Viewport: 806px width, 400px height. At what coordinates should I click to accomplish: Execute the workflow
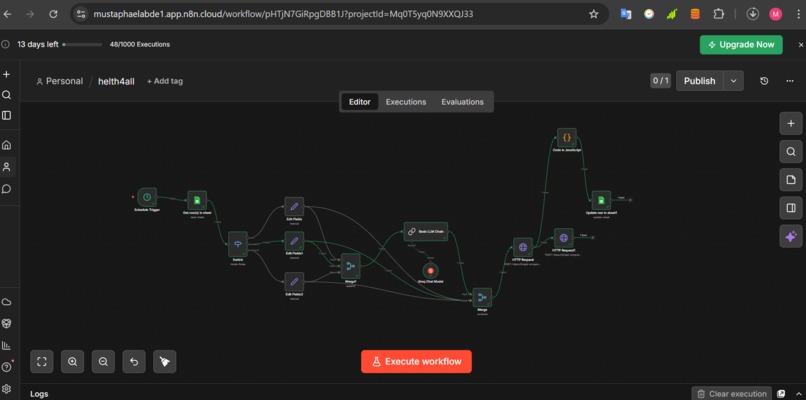click(416, 361)
